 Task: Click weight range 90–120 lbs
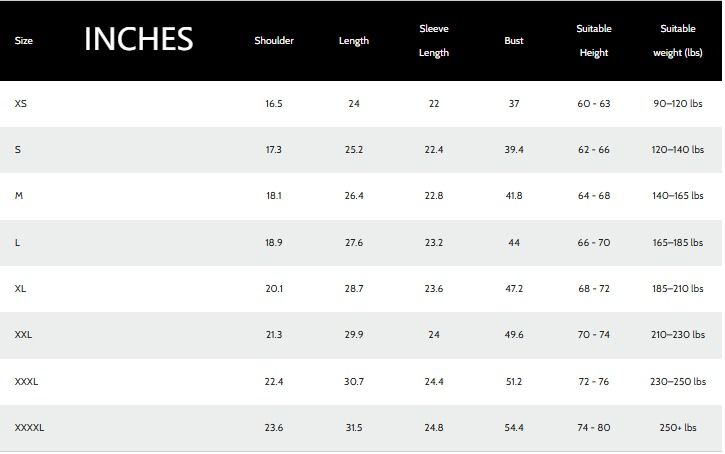tap(678, 104)
